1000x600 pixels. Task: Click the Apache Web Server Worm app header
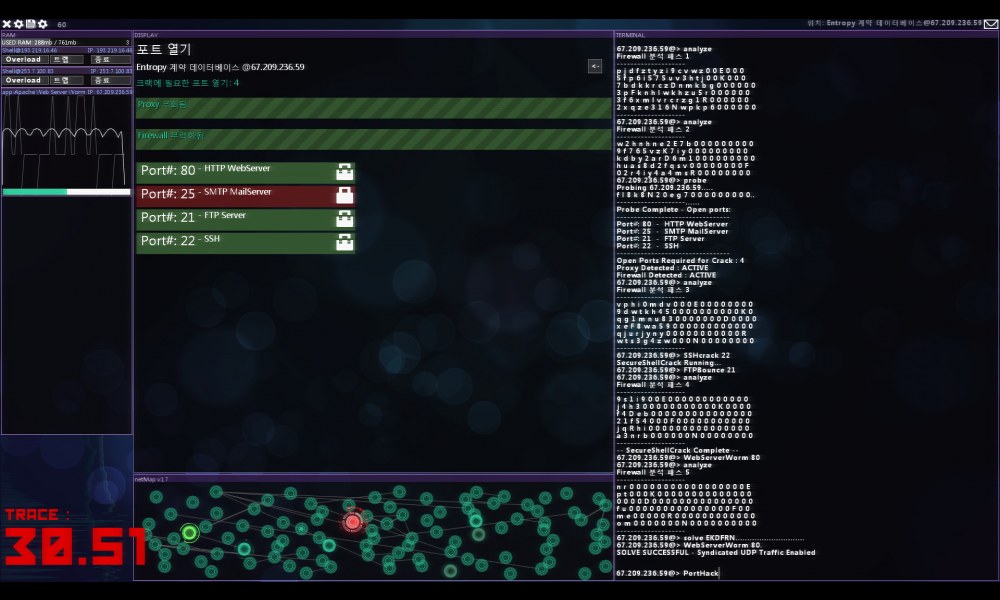66,92
